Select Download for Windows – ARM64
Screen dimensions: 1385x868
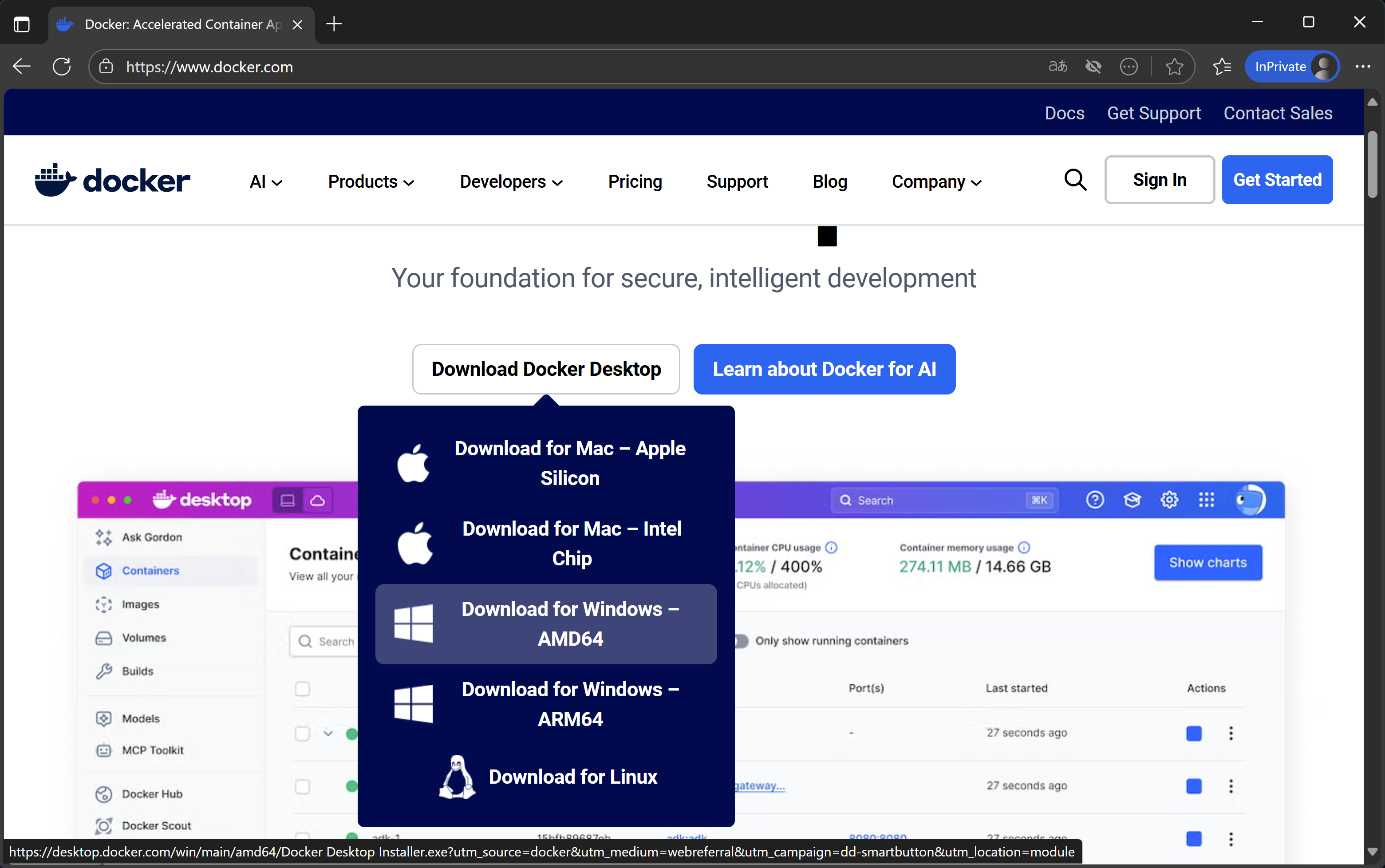[x=546, y=704]
